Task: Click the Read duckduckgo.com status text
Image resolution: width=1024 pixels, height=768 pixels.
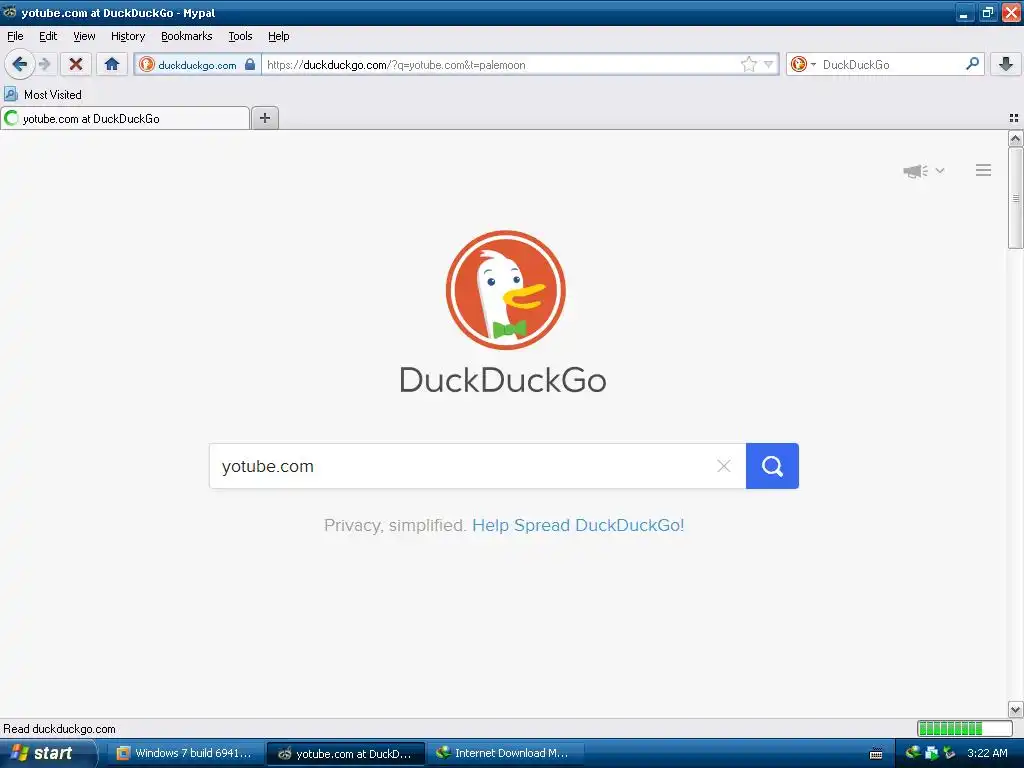Action: click(59, 729)
